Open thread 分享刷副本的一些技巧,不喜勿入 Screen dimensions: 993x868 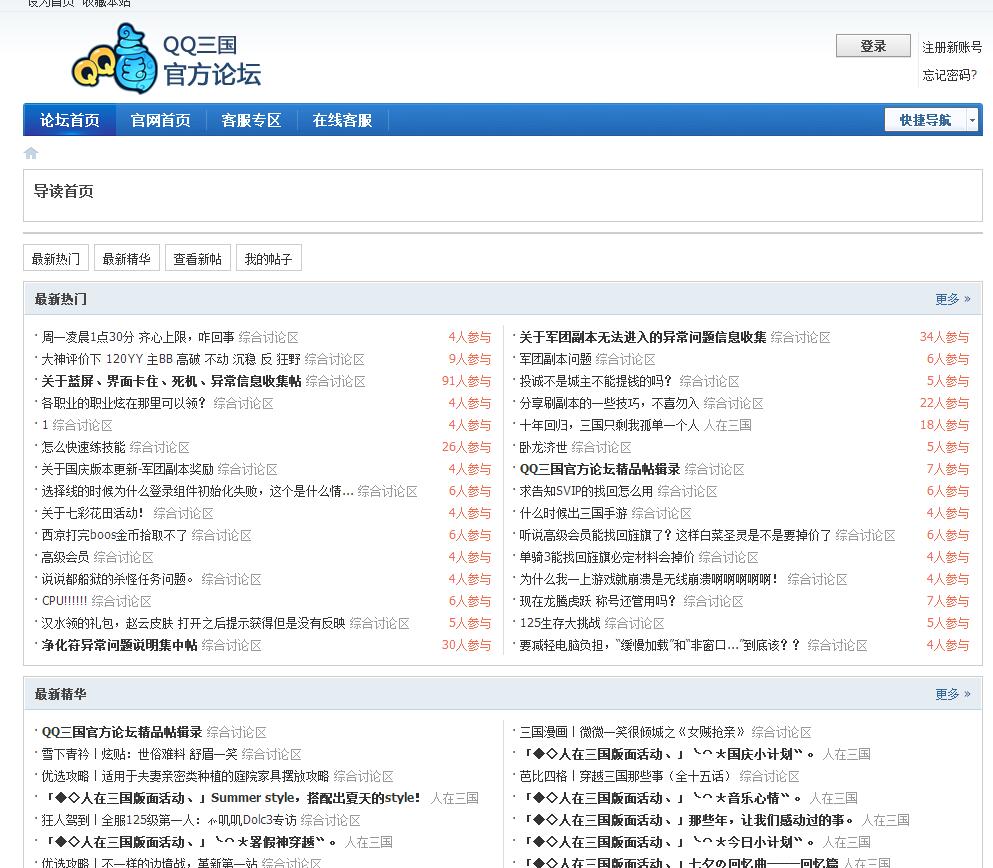609,403
